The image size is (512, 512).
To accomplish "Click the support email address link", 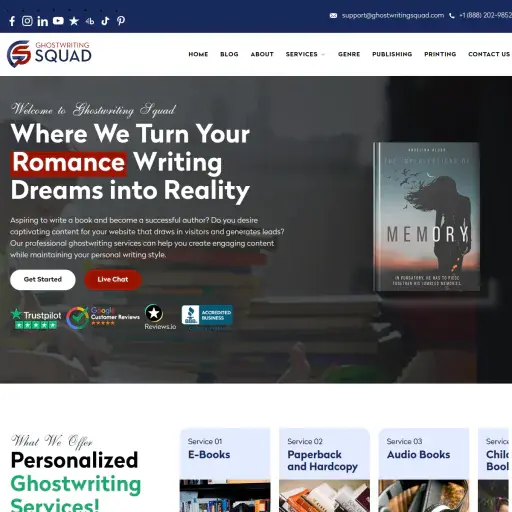I will [x=393, y=15].
